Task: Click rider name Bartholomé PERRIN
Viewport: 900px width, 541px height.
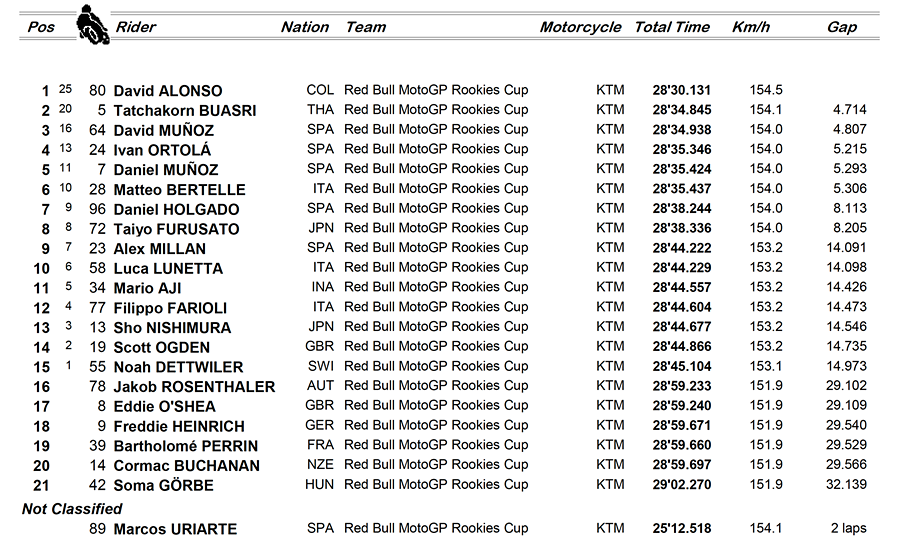Action: click(185, 446)
